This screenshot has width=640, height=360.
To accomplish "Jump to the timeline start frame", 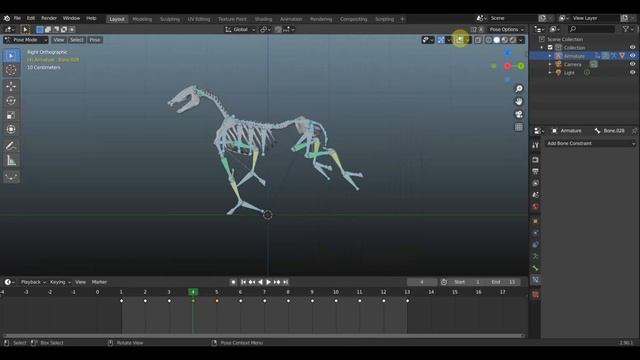I will [243, 282].
